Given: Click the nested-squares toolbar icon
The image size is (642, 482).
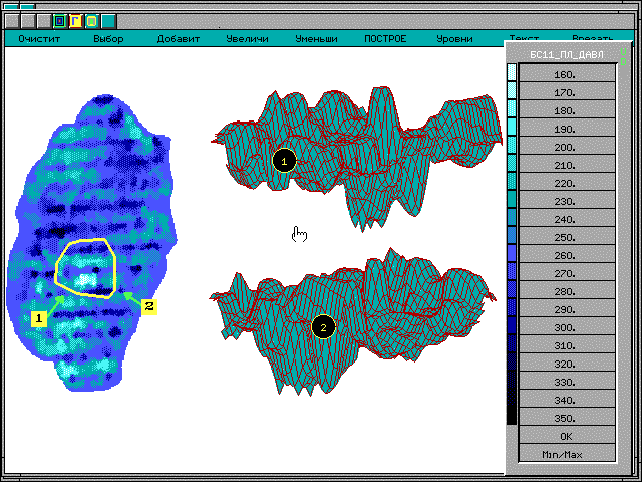Looking at the screenshot, I should coord(59,20).
